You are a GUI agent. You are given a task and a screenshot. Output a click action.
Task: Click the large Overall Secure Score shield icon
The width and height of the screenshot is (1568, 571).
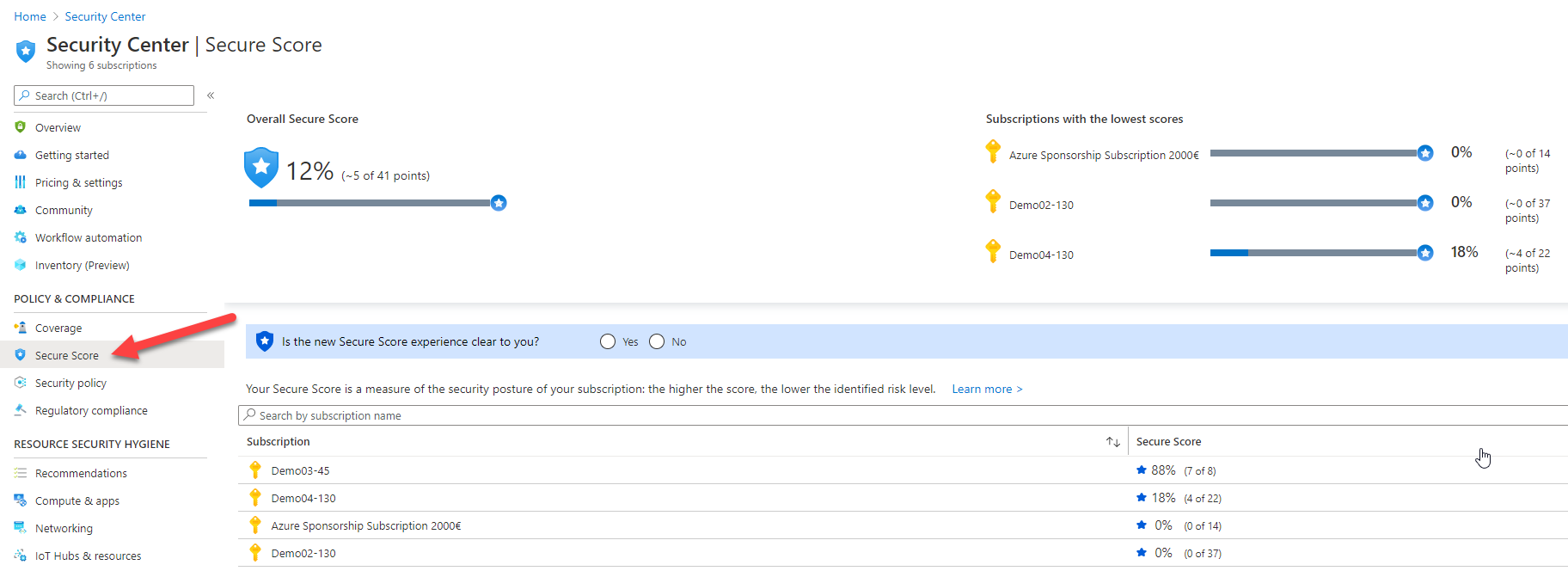point(261,168)
